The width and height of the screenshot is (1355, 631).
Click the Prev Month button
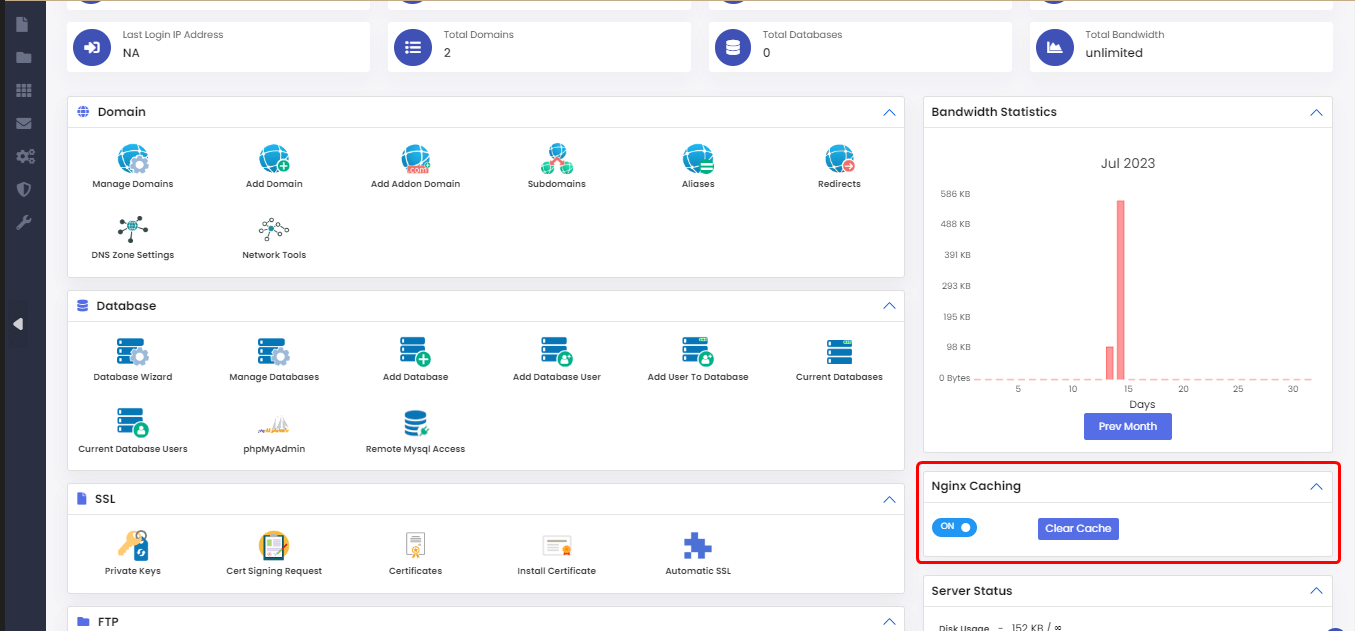[1127, 427]
